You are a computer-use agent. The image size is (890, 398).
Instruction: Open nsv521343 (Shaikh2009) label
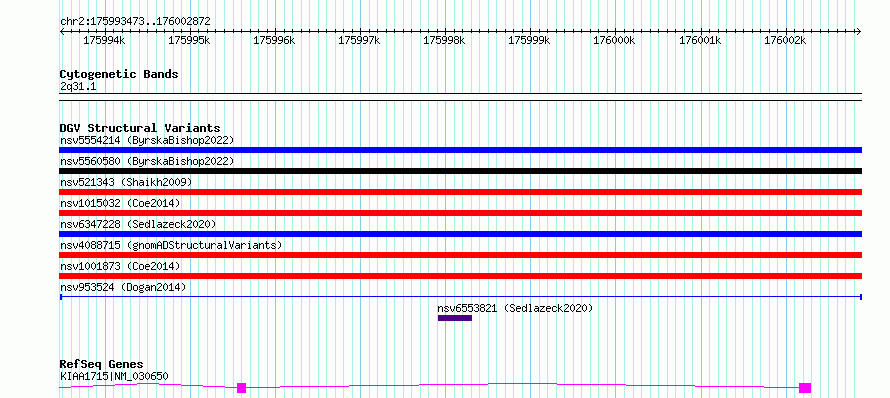point(126,182)
